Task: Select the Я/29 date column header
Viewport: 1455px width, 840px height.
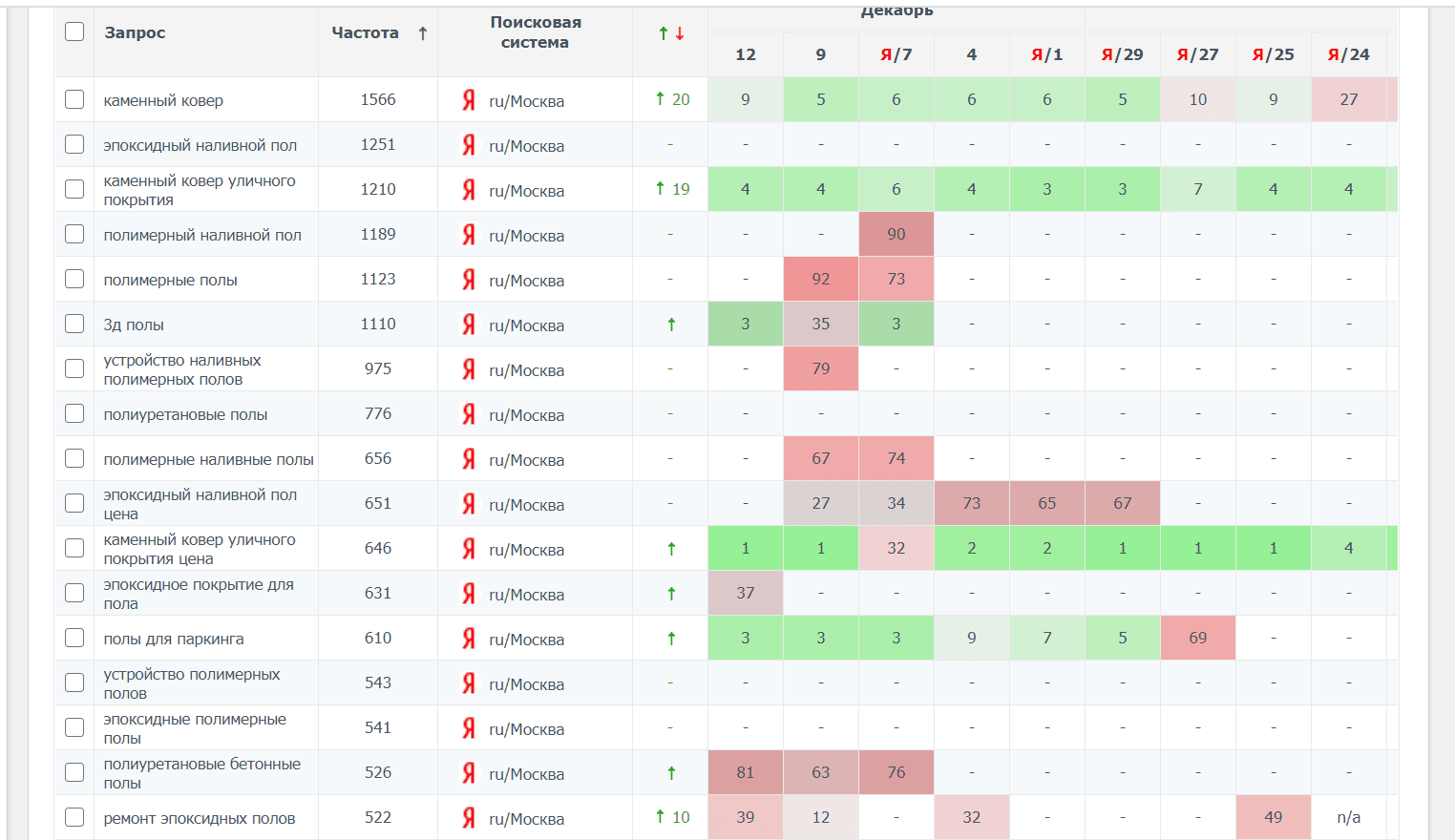Action: coord(1122,54)
